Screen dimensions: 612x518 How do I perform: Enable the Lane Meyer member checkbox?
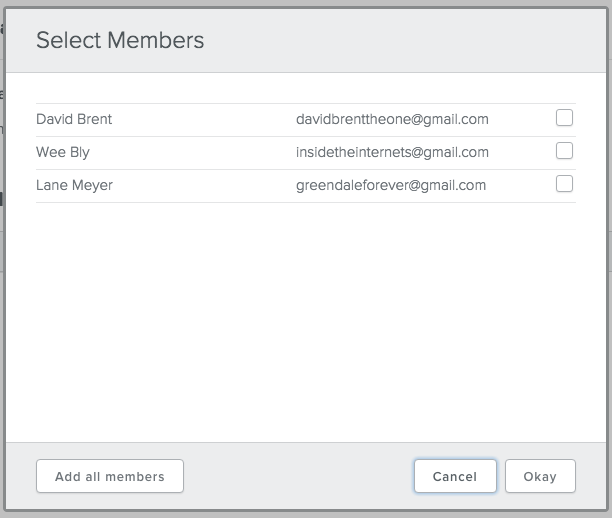pos(564,184)
